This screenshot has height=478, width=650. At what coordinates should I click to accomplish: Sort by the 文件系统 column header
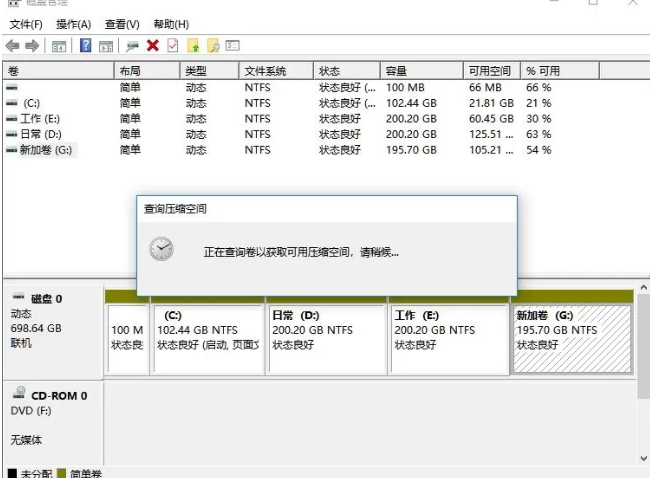276,71
